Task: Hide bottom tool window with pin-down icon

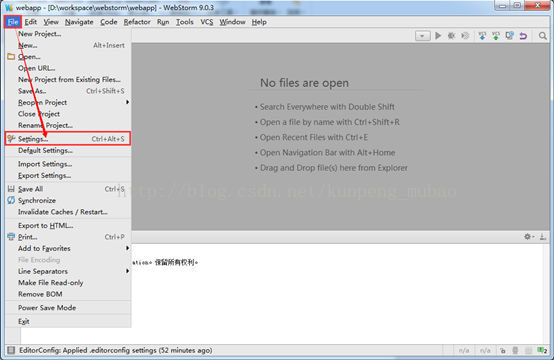Action: [x=543, y=237]
